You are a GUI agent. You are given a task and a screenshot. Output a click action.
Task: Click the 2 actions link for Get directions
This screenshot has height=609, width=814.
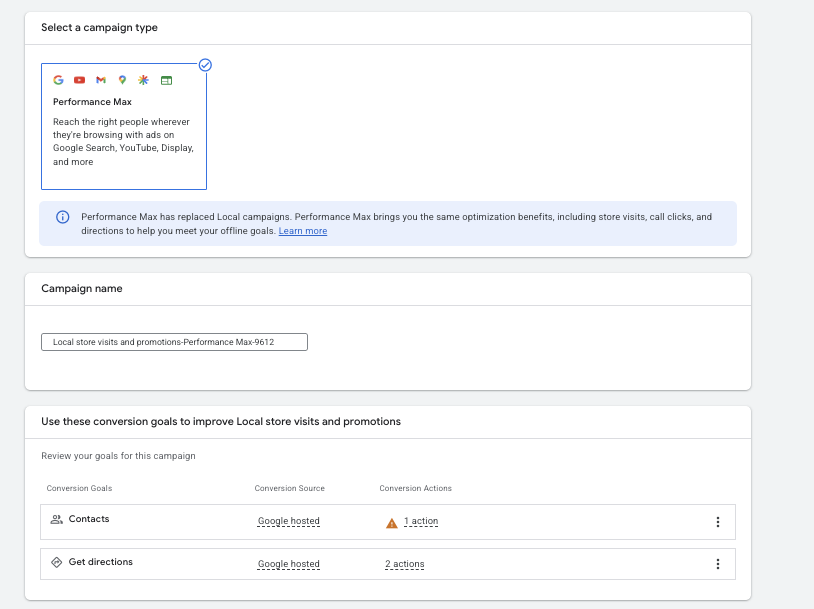tap(404, 564)
